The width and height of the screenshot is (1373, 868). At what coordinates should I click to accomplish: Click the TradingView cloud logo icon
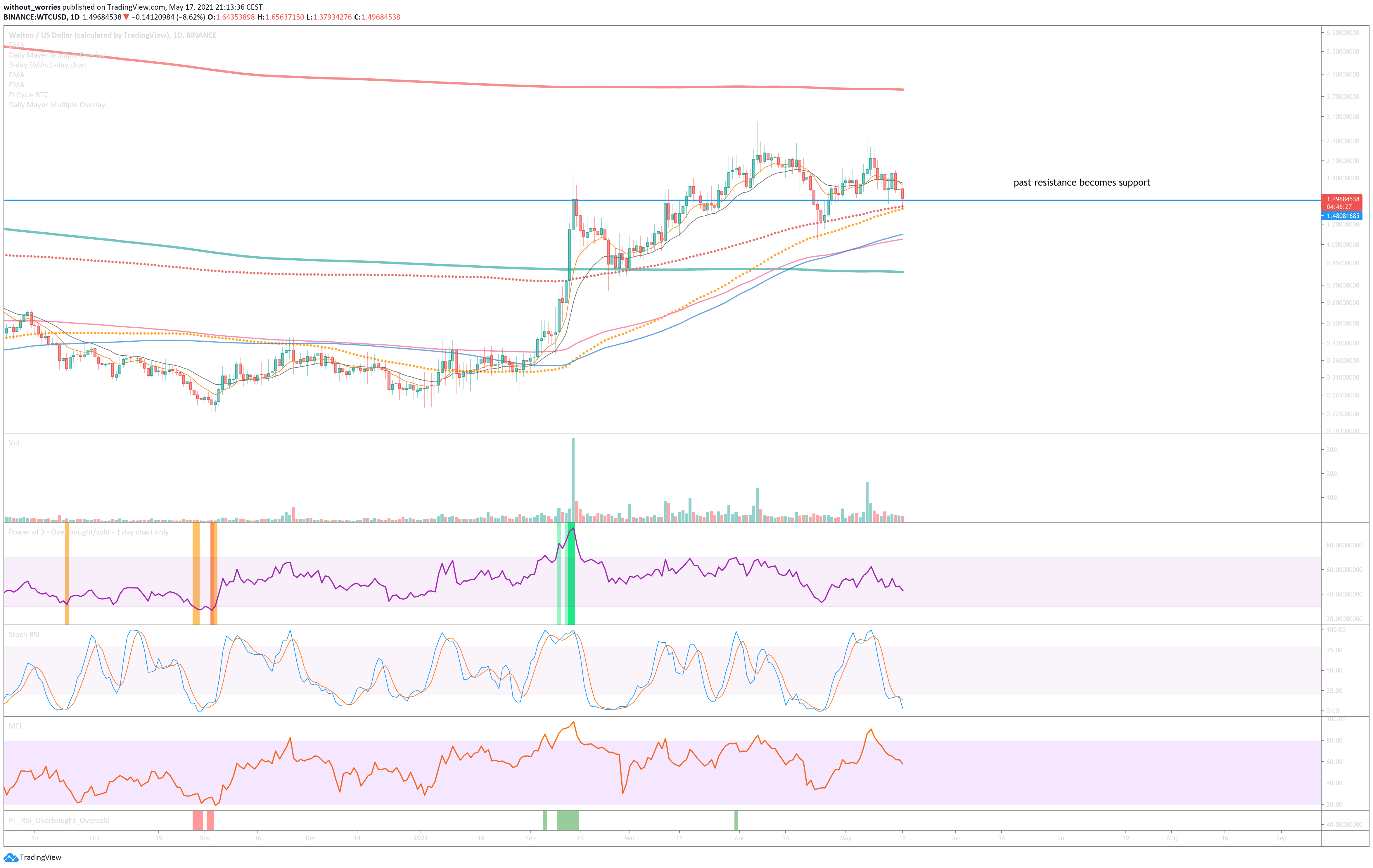(x=10, y=857)
